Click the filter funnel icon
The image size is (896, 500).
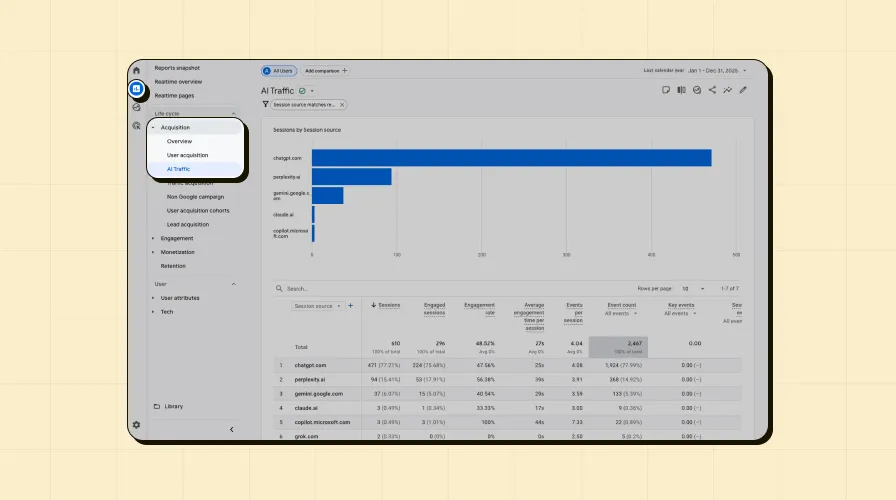(265, 105)
